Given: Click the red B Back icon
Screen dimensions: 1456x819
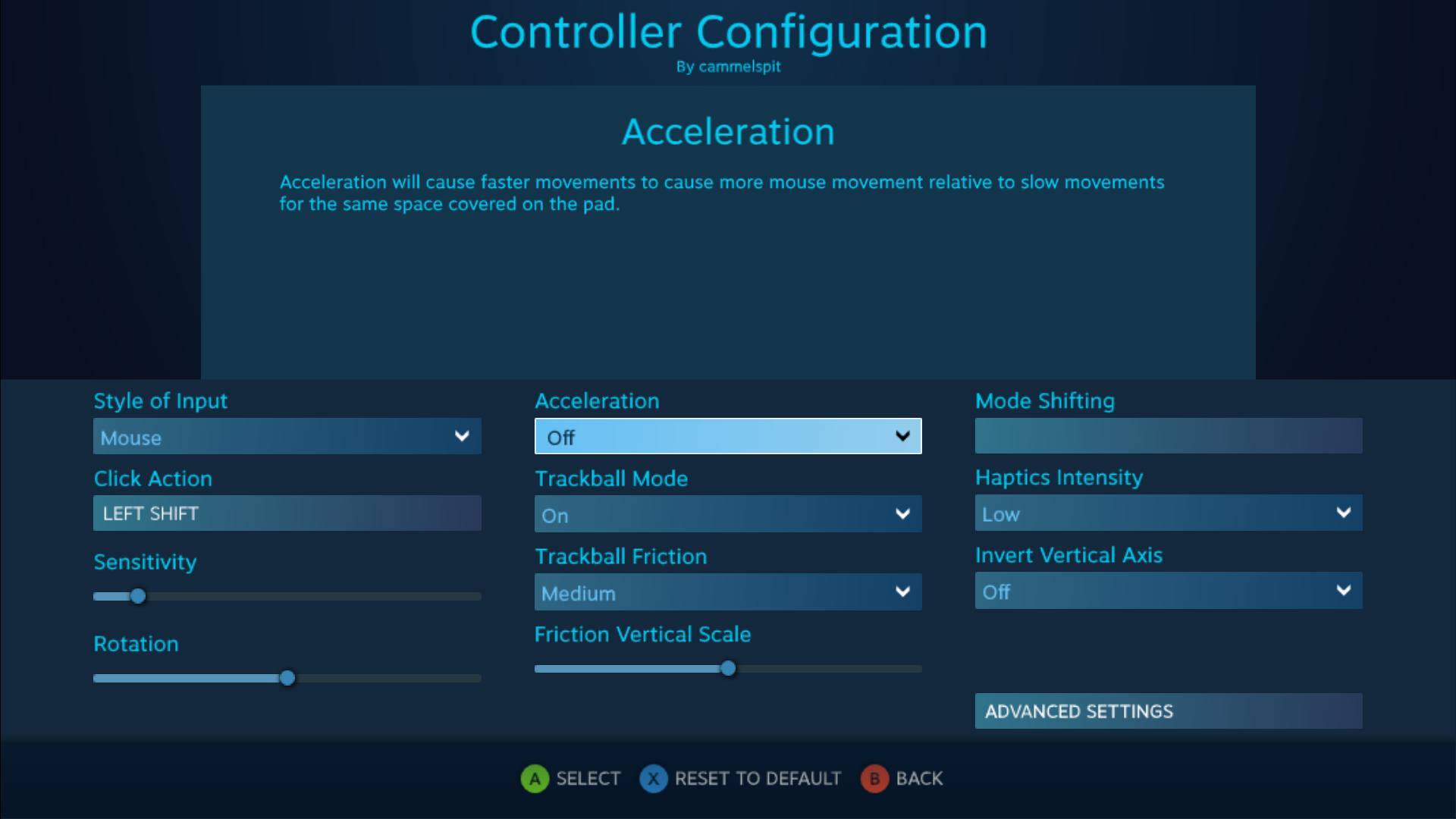Looking at the screenshot, I should [874, 779].
